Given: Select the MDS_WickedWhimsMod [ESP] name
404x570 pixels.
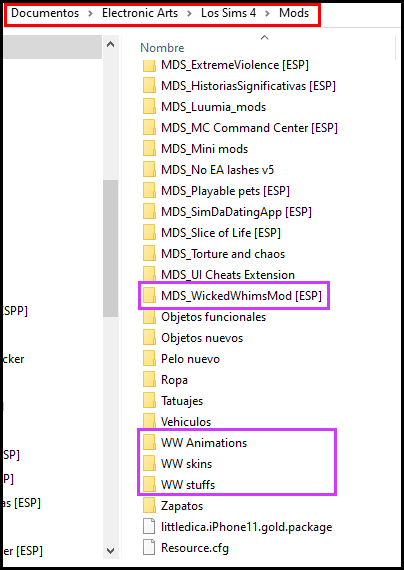Looking at the screenshot, I should [x=241, y=296].
